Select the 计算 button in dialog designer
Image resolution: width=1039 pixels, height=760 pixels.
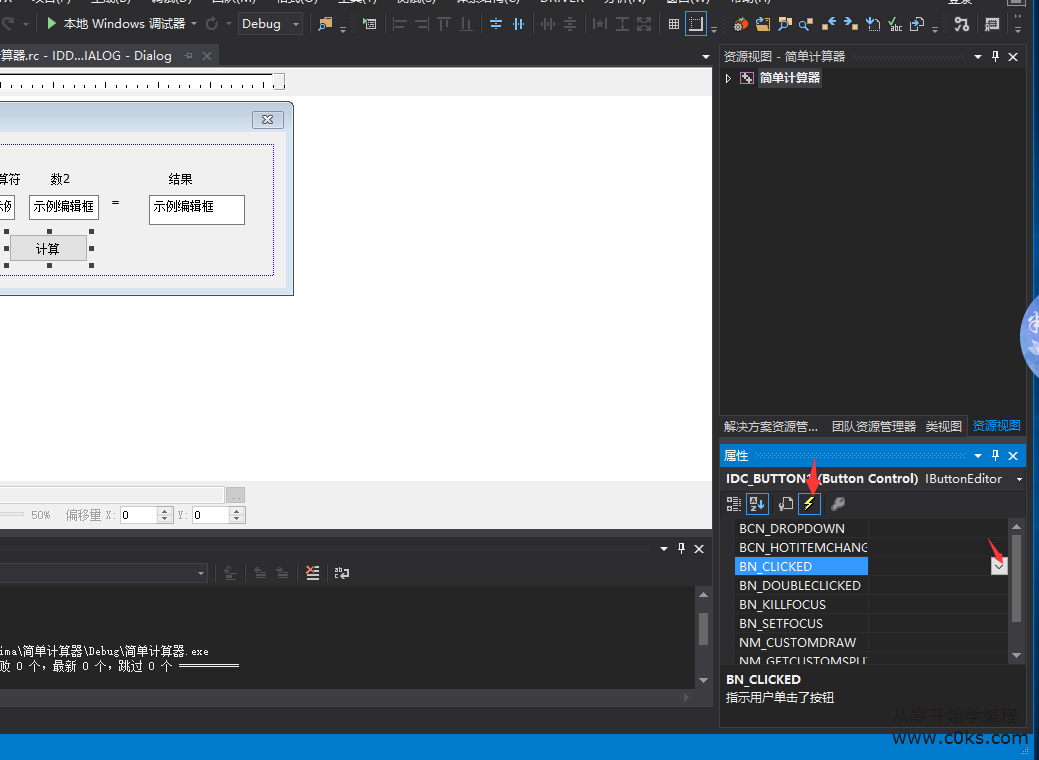pyautogui.click(x=48, y=249)
